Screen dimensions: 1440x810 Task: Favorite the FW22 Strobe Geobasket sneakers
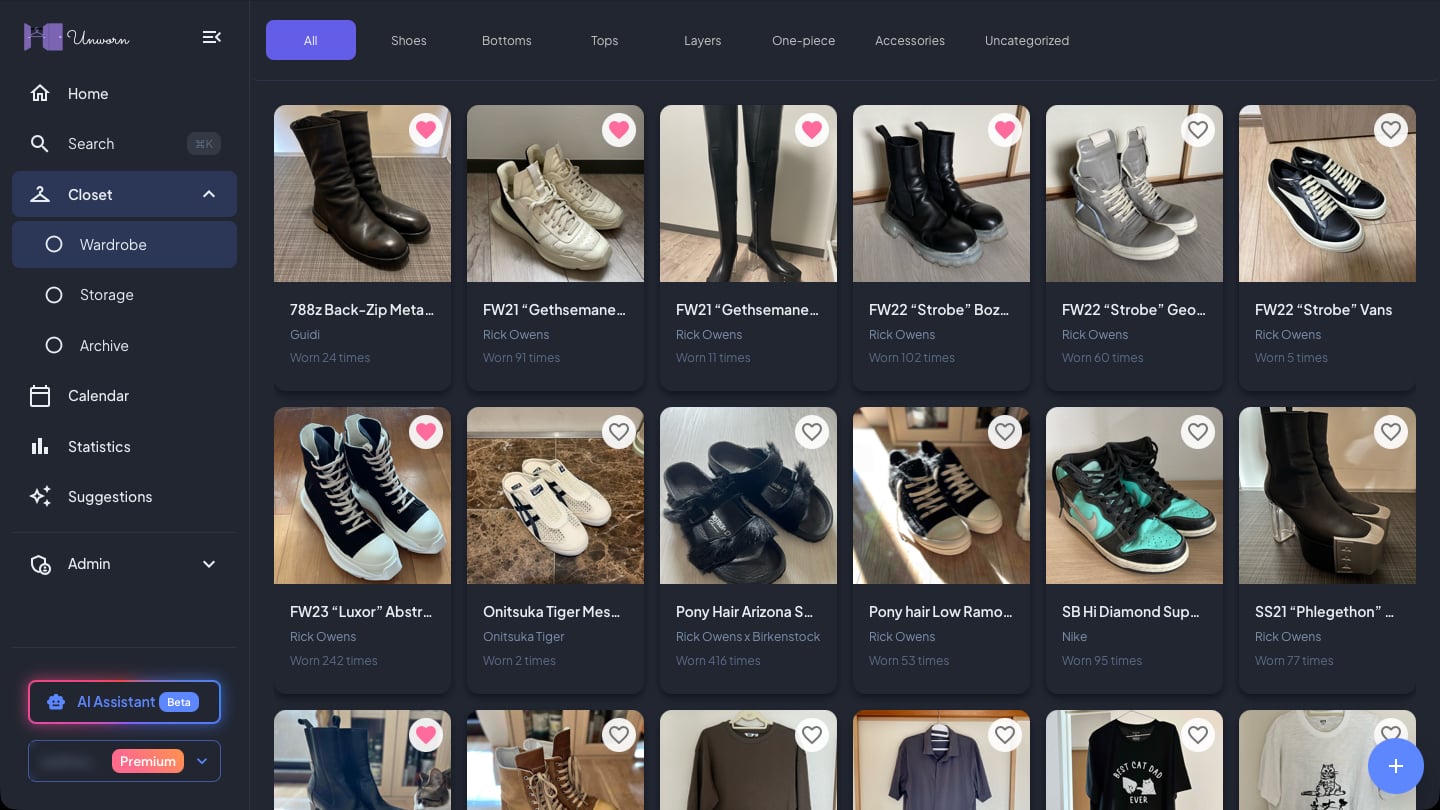click(x=1198, y=130)
